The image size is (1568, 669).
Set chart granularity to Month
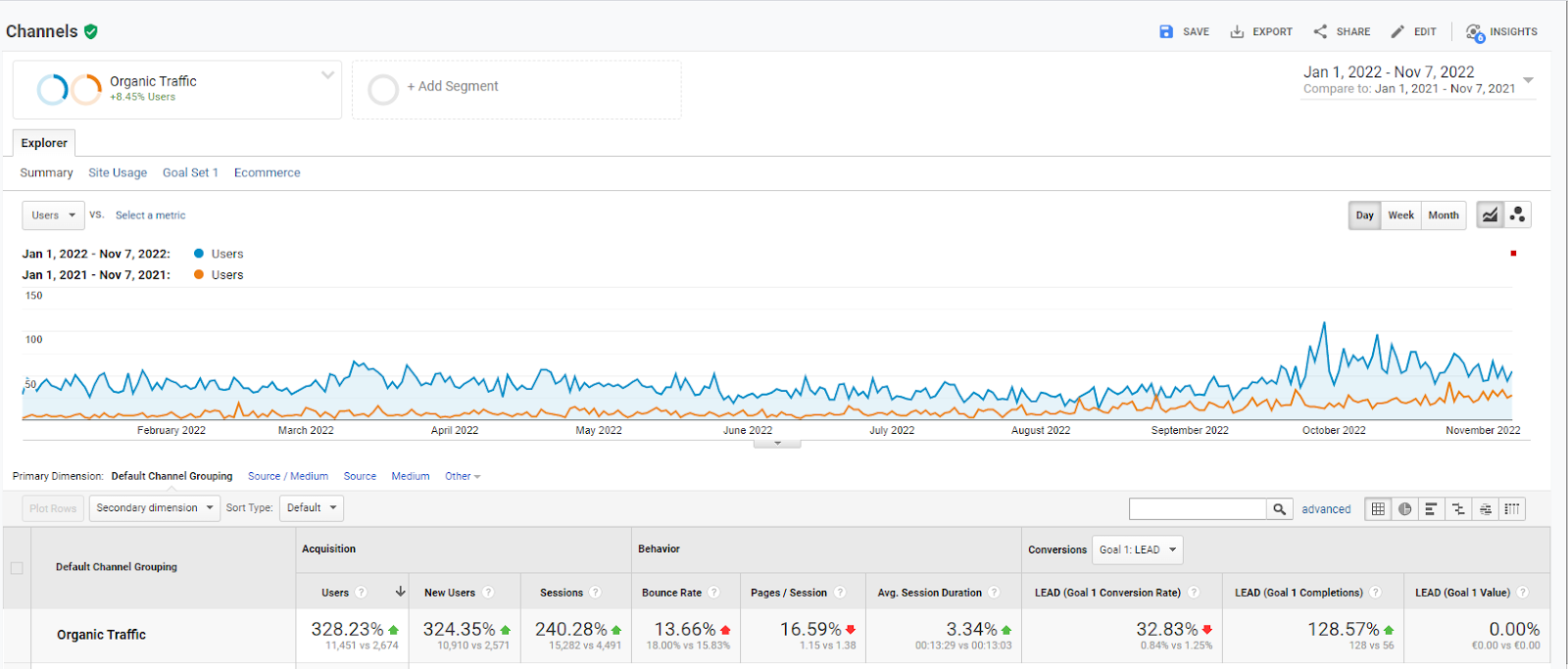(x=1443, y=215)
